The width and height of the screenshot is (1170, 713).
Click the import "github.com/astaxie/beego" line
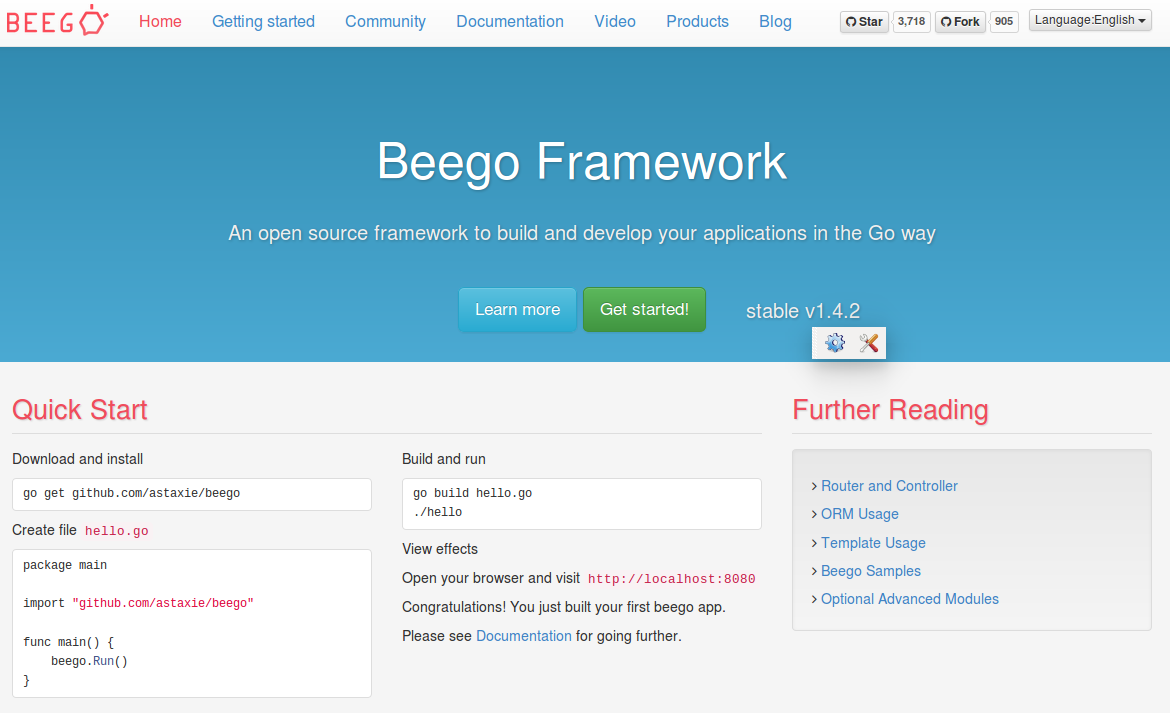(138, 603)
